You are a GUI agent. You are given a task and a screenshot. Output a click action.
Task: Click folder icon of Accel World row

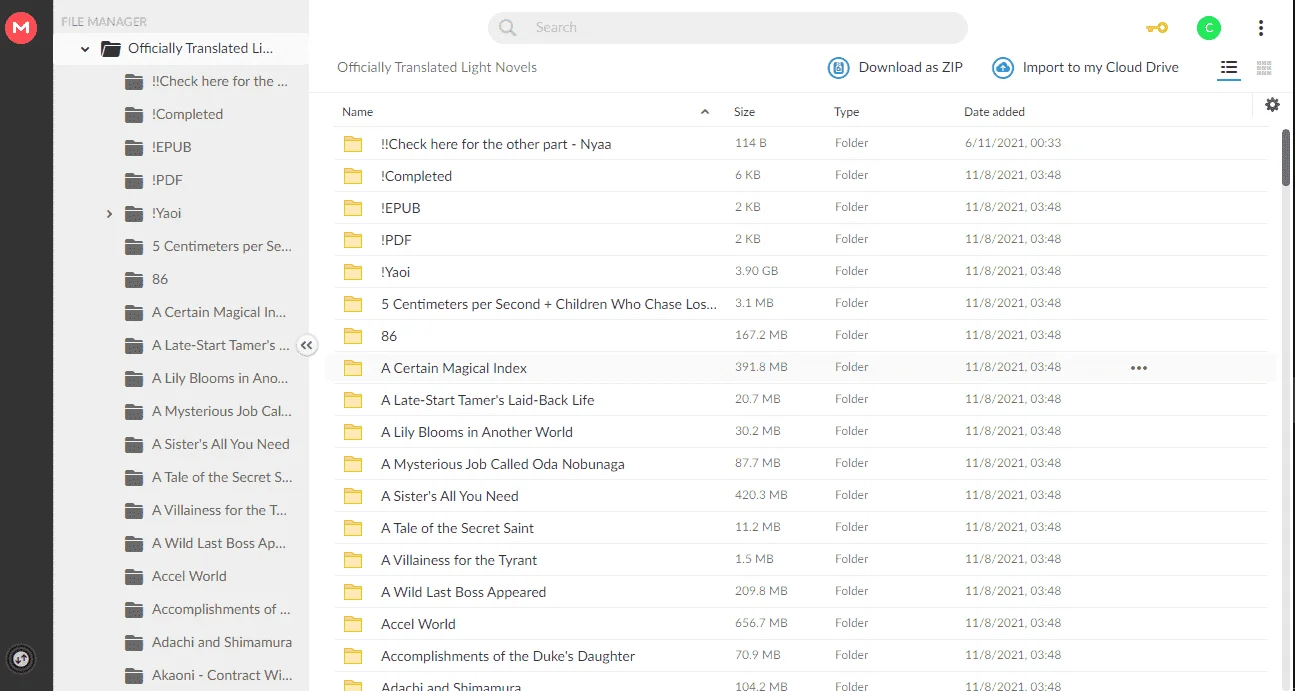[x=352, y=624]
